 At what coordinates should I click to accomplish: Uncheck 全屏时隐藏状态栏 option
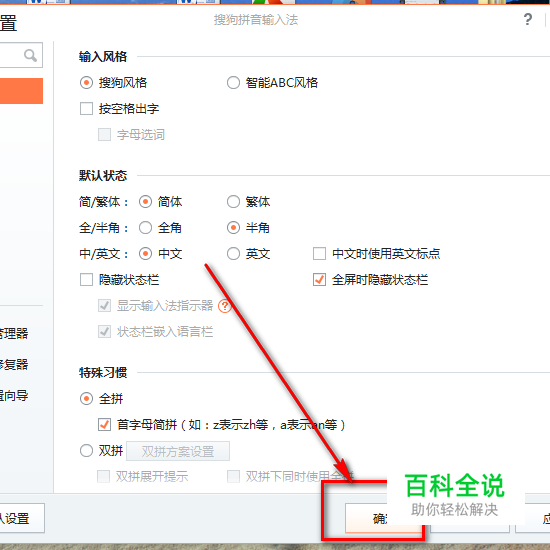tap(319, 280)
